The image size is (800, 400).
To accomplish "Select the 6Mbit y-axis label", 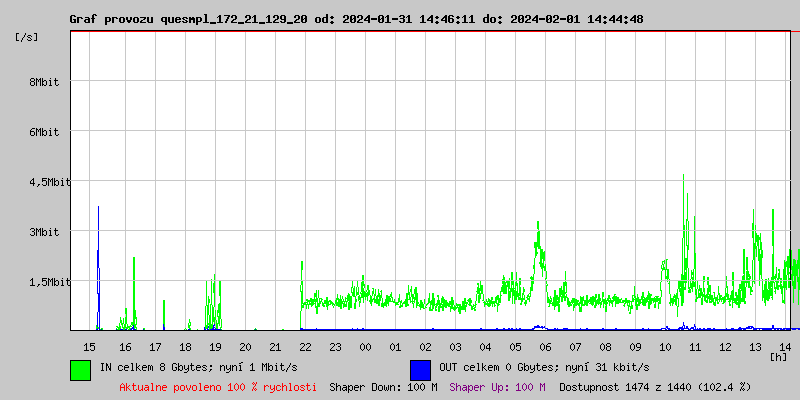I will pos(44,132).
